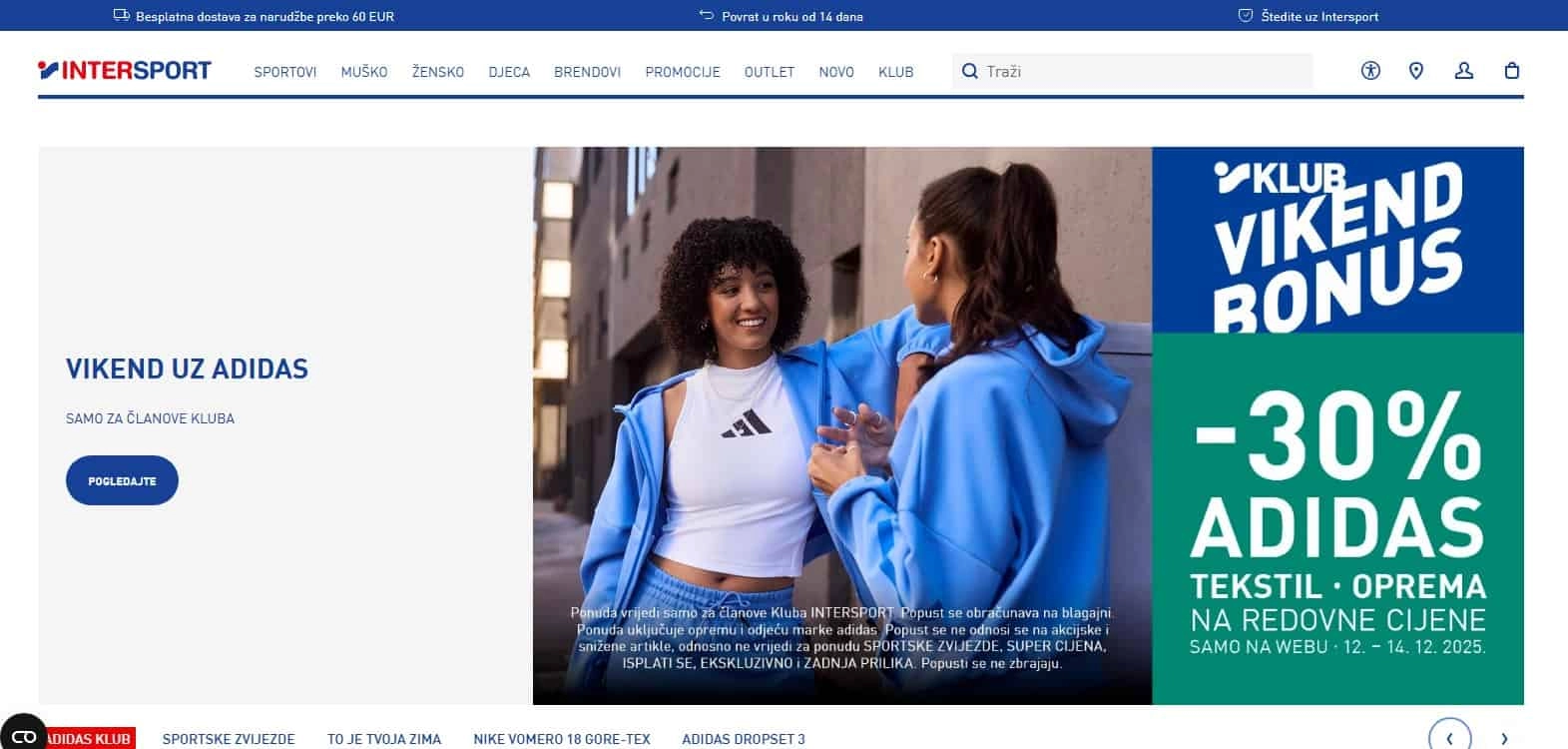The image size is (1568, 749).
Task: Click the Intersport logo
Action: click(125, 70)
